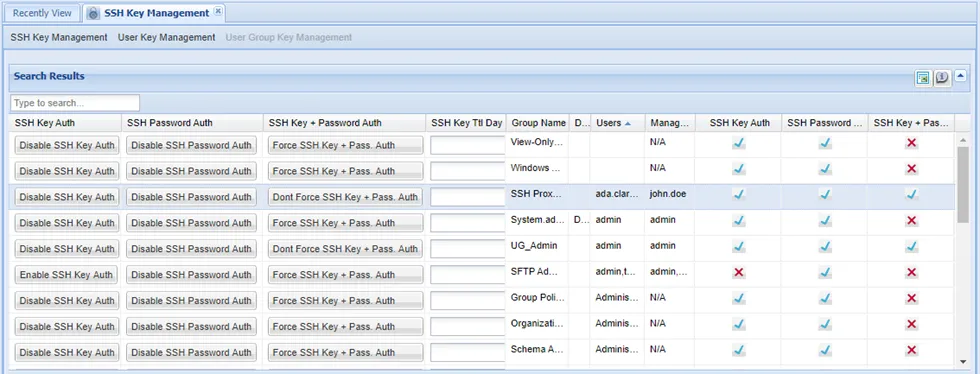This screenshot has height=374, width=980.
Task: Click SSH Key + Pass red X in SFTP Ad row
Action: pos(911,272)
